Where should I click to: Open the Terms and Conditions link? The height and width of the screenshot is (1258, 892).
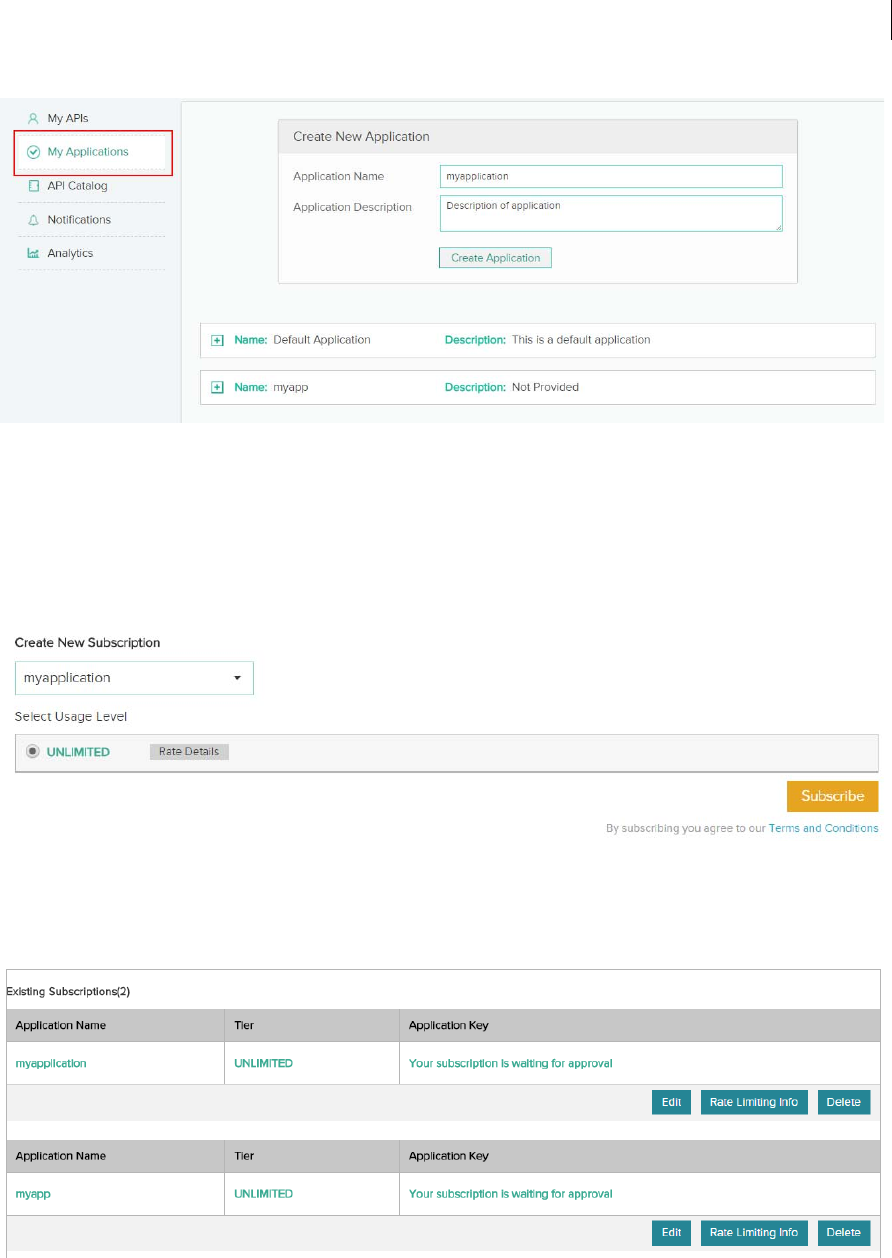(x=823, y=828)
